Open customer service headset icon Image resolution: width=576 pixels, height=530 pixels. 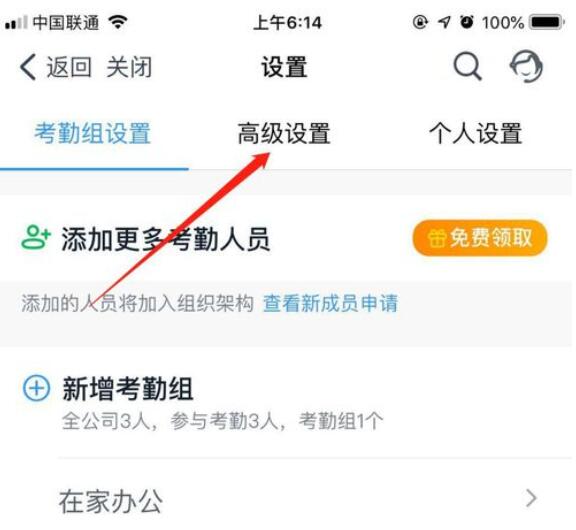click(x=526, y=66)
